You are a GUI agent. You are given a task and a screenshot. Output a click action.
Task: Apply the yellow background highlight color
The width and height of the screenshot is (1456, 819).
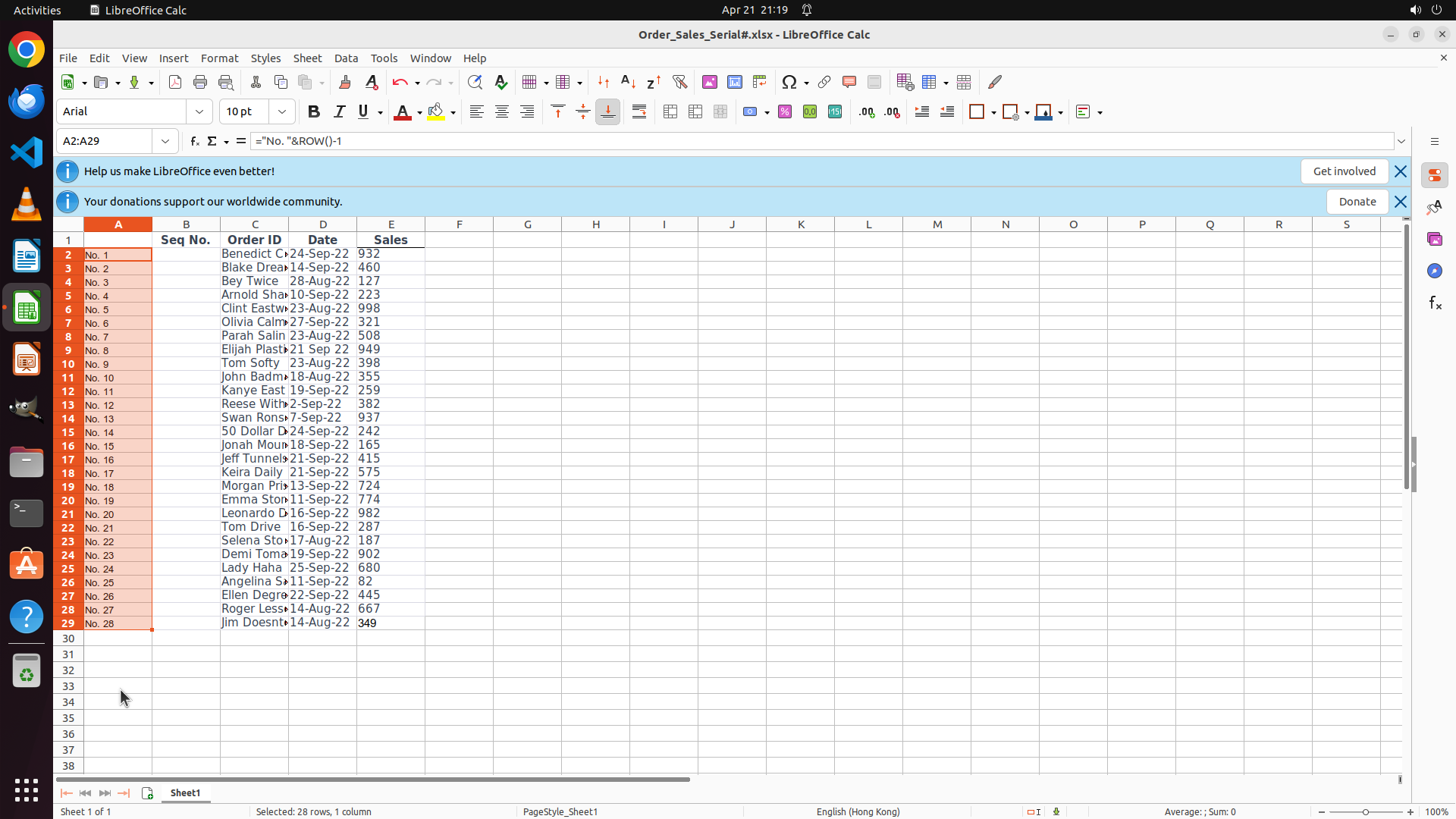tap(436, 112)
